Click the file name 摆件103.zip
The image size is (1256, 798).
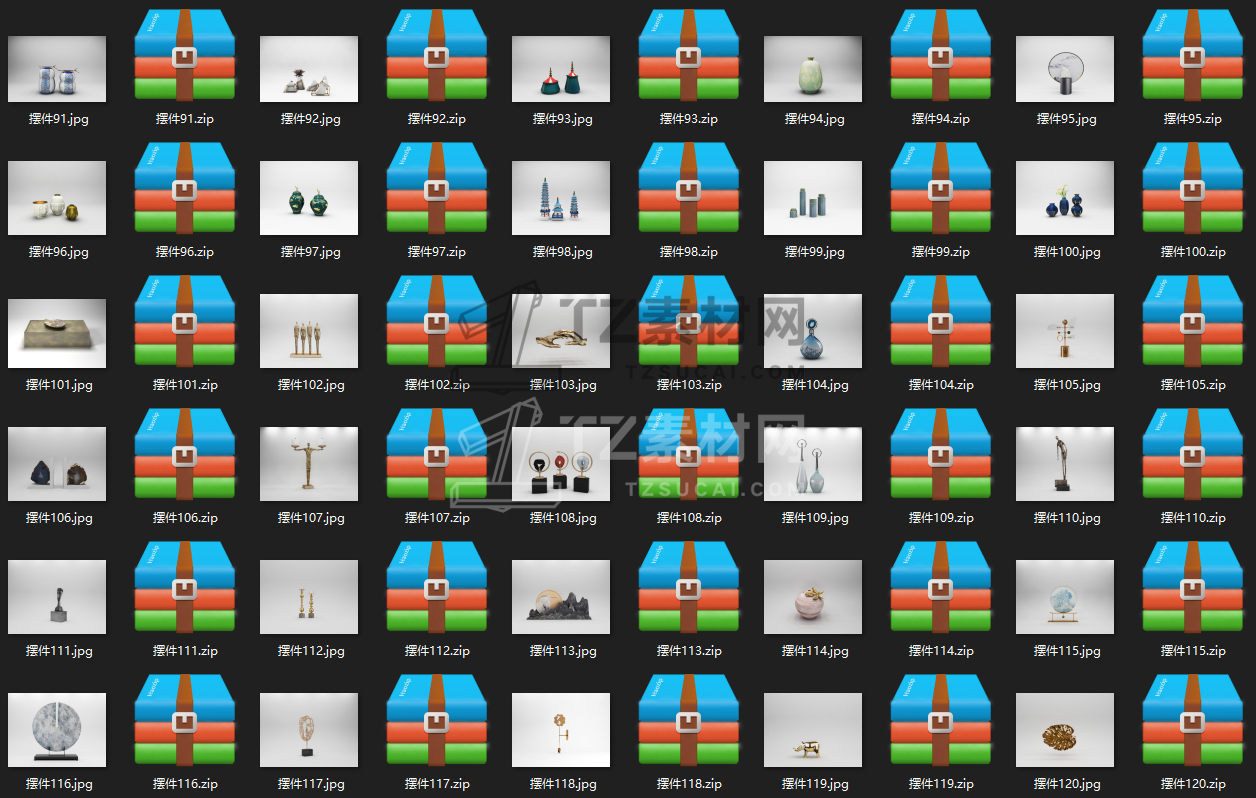689,385
